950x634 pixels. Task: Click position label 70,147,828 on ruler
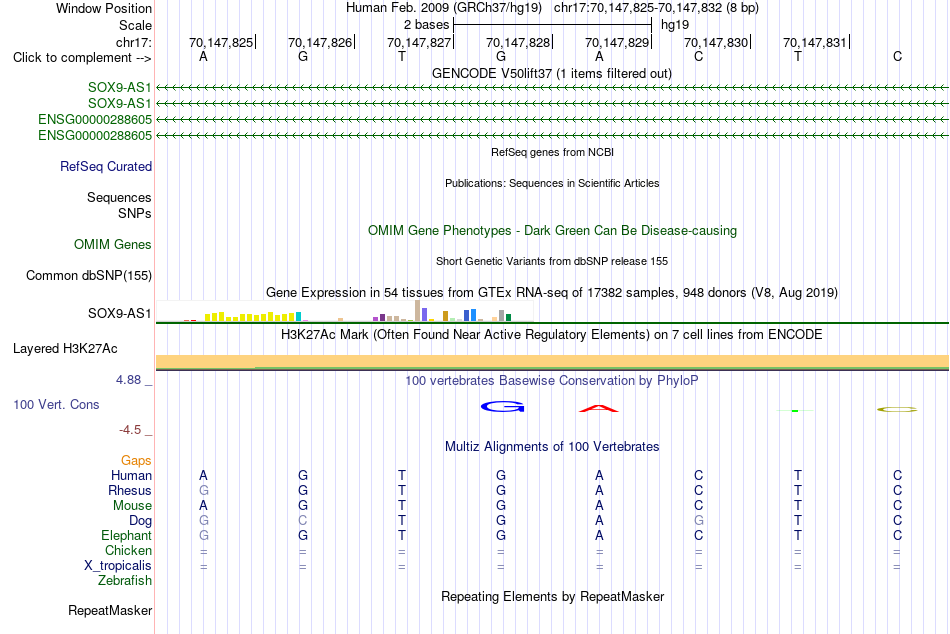click(x=518, y=42)
